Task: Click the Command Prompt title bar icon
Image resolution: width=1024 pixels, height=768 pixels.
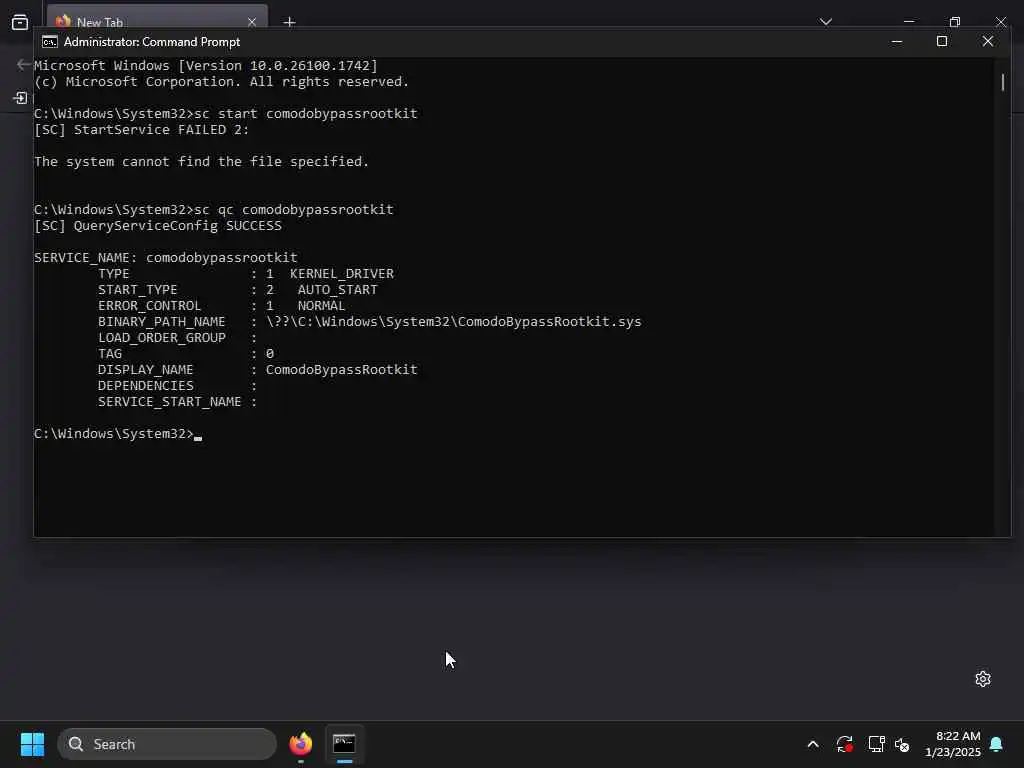Action: pos(50,42)
